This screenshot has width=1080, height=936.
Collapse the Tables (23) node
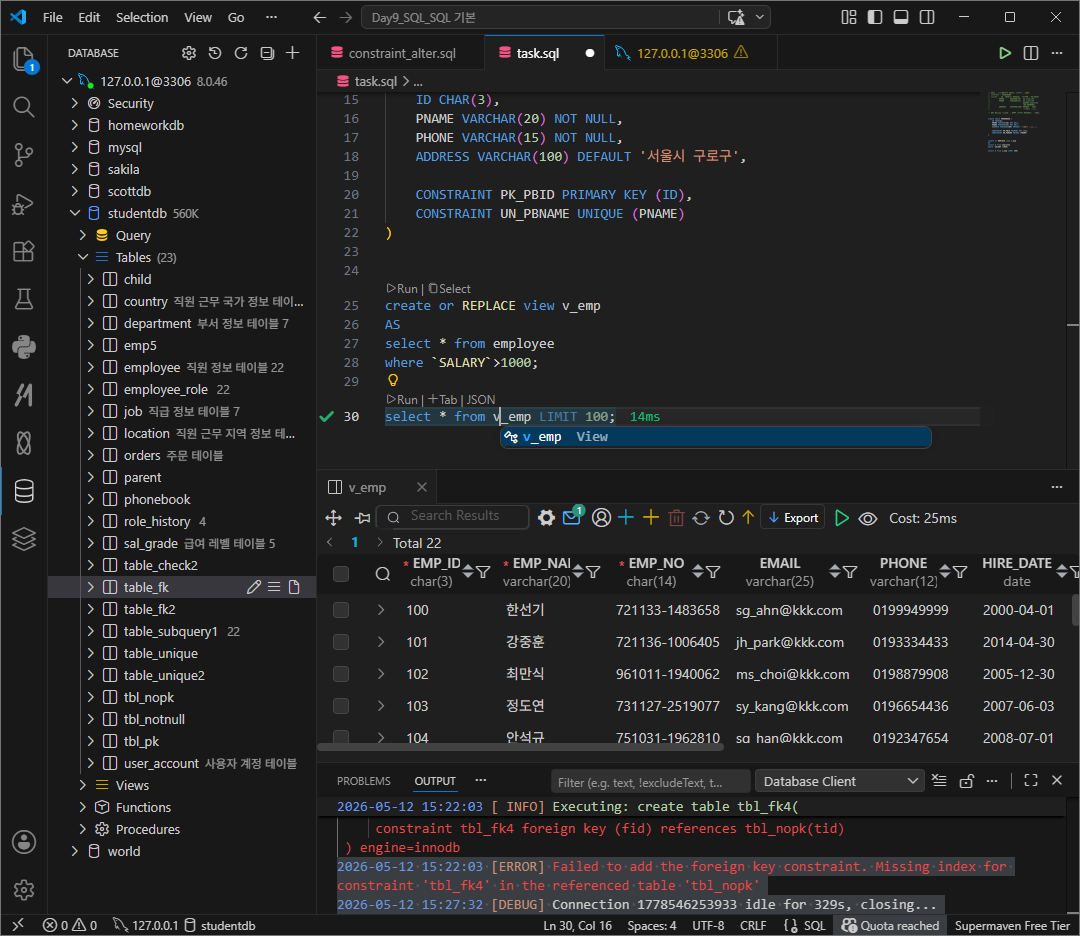coord(83,258)
